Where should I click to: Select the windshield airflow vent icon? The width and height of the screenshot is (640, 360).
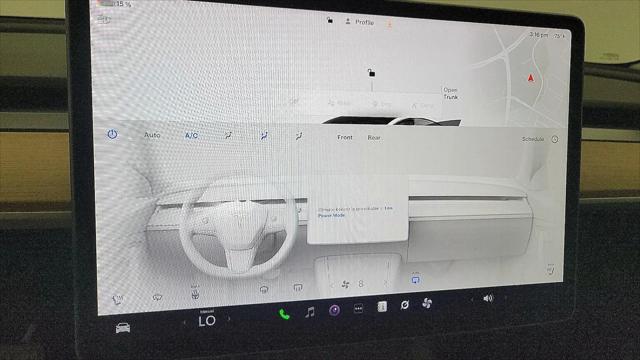228,136
